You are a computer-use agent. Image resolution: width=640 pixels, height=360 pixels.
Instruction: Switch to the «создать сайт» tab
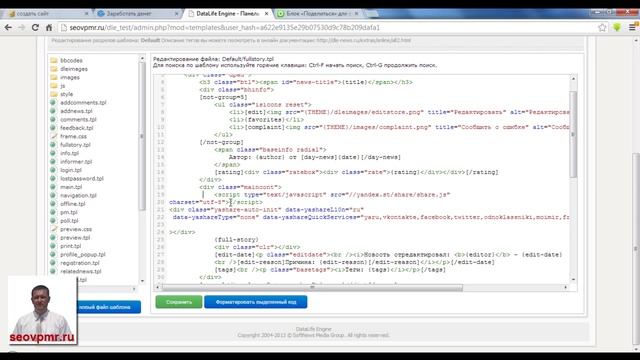pos(46,13)
